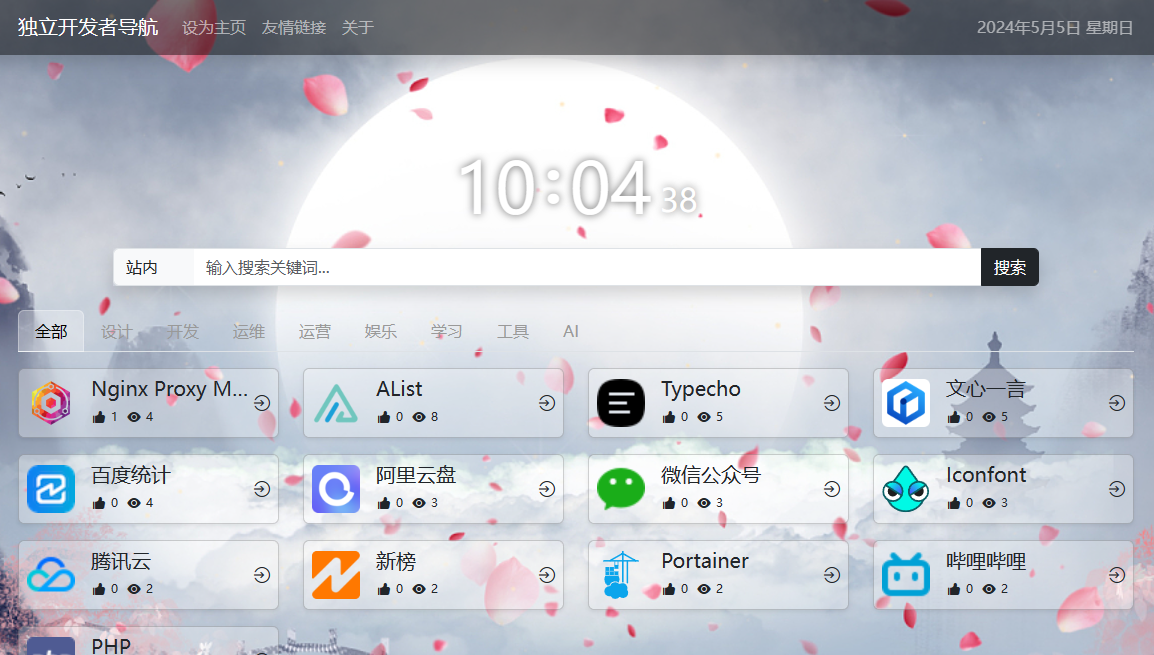Click the 搜索 search button
This screenshot has width=1154, height=655.
(x=1010, y=267)
